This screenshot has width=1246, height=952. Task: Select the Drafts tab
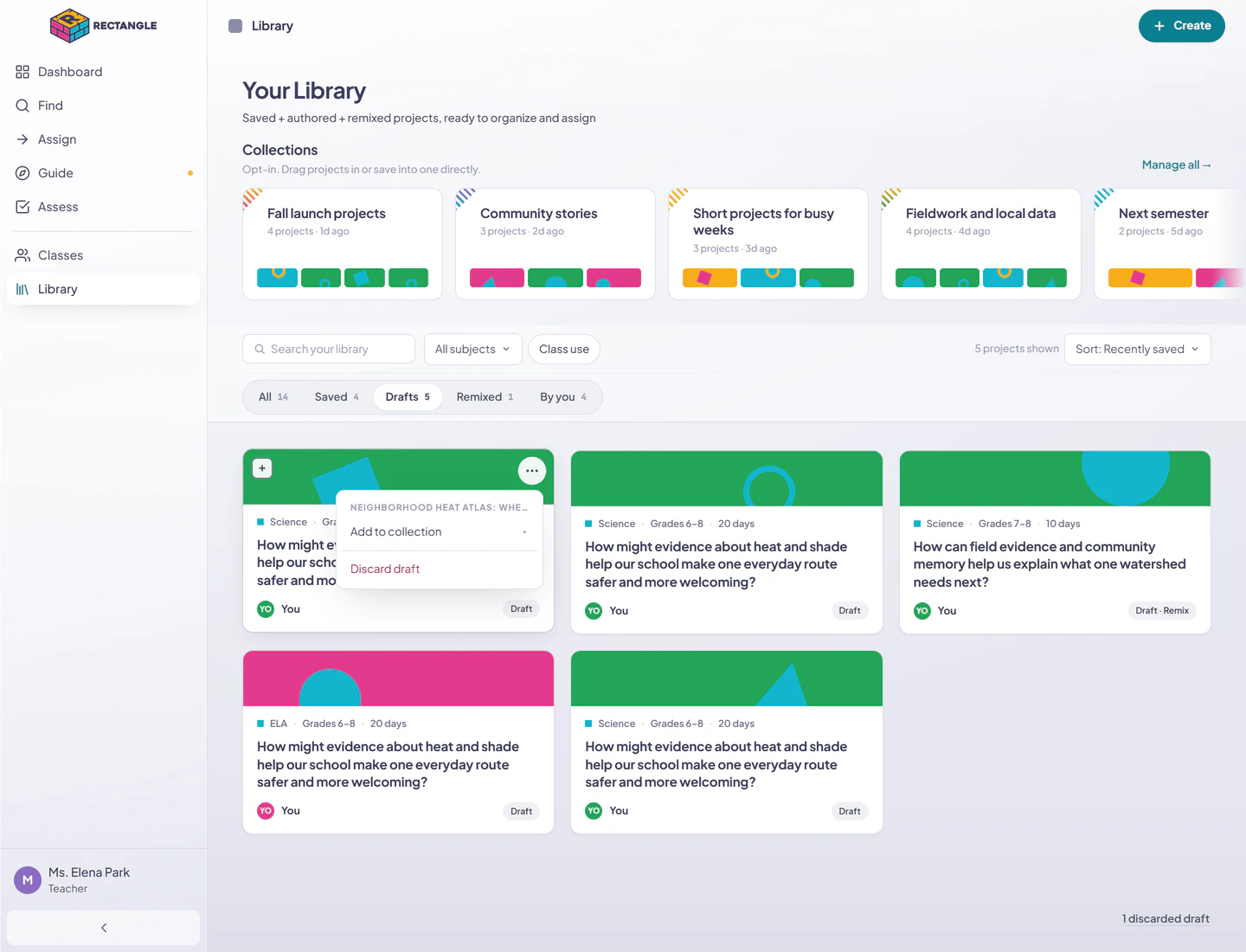pyautogui.click(x=408, y=397)
